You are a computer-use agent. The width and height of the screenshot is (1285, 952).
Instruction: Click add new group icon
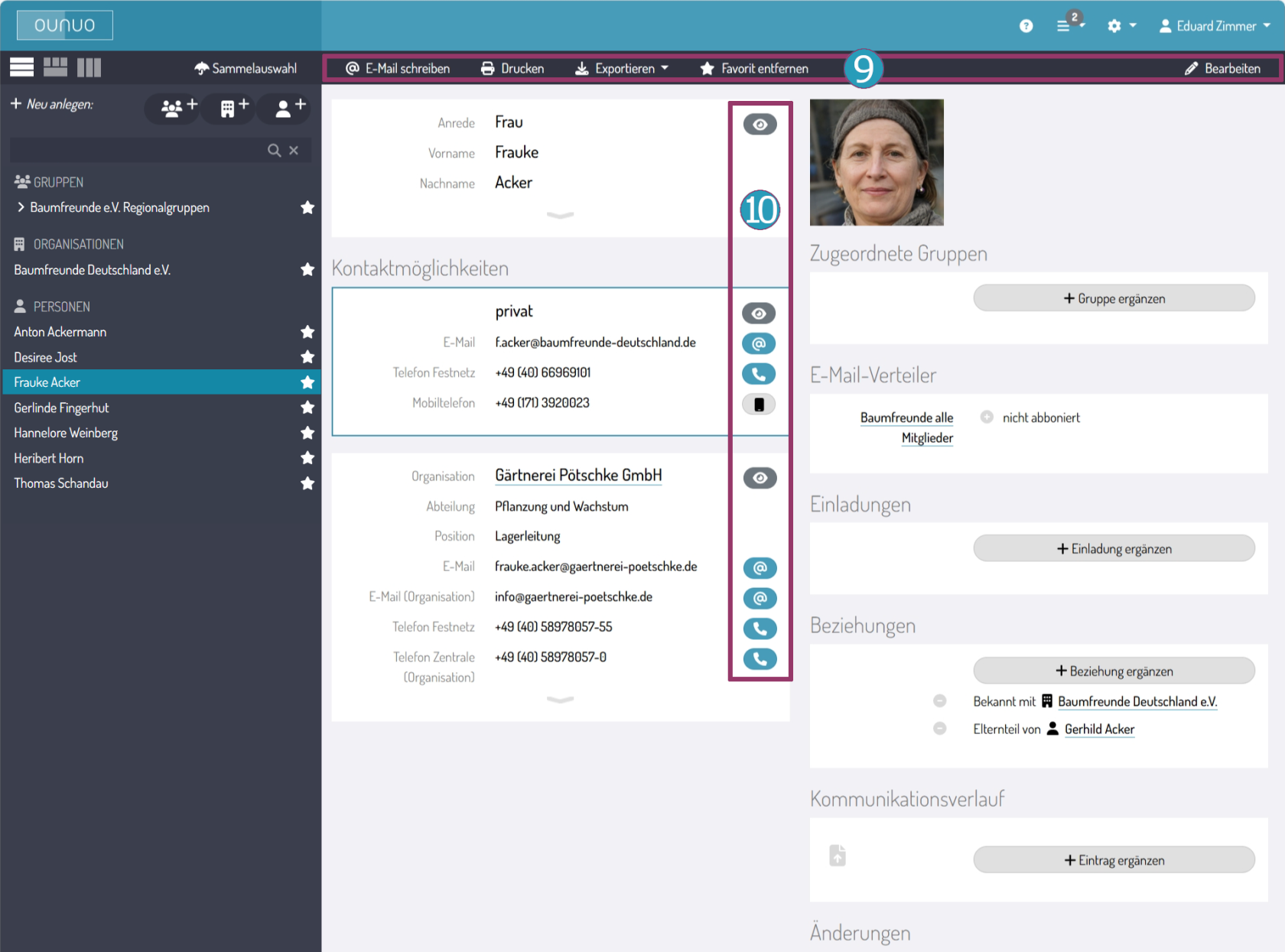click(x=178, y=108)
